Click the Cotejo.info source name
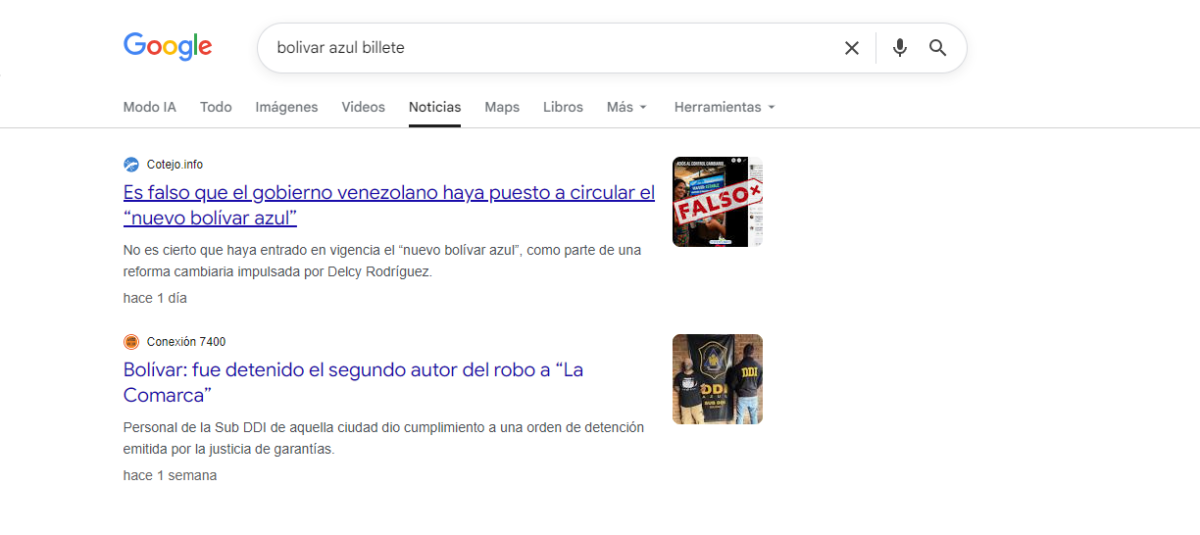The width and height of the screenshot is (1200, 535). pos(175,164)
